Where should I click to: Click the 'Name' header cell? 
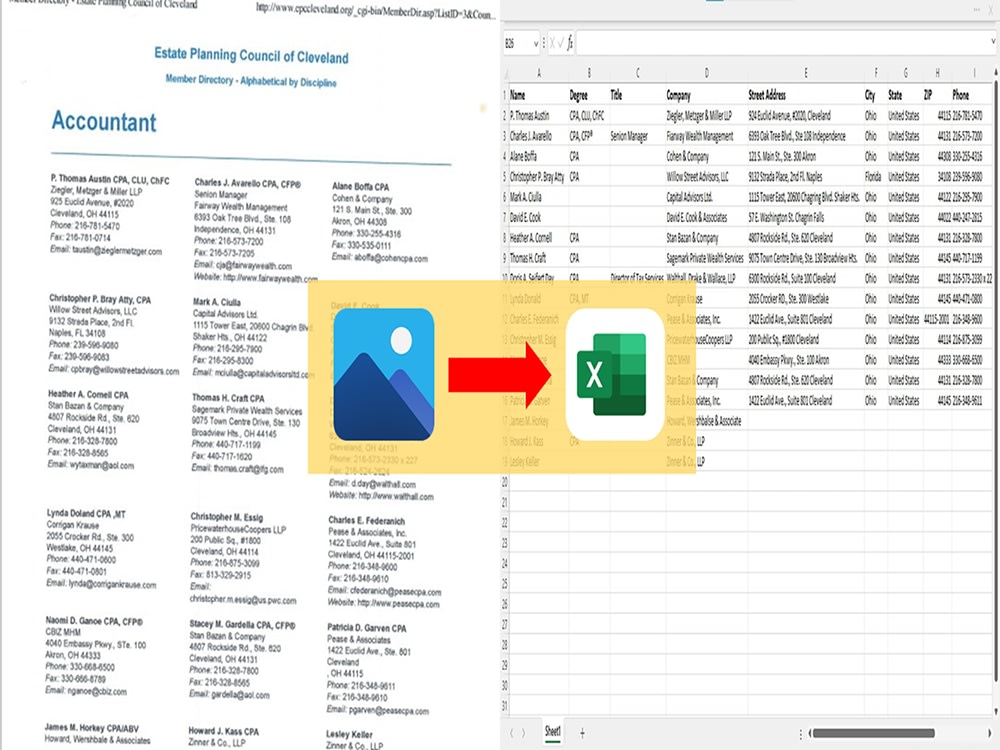(x=539, y=95)
